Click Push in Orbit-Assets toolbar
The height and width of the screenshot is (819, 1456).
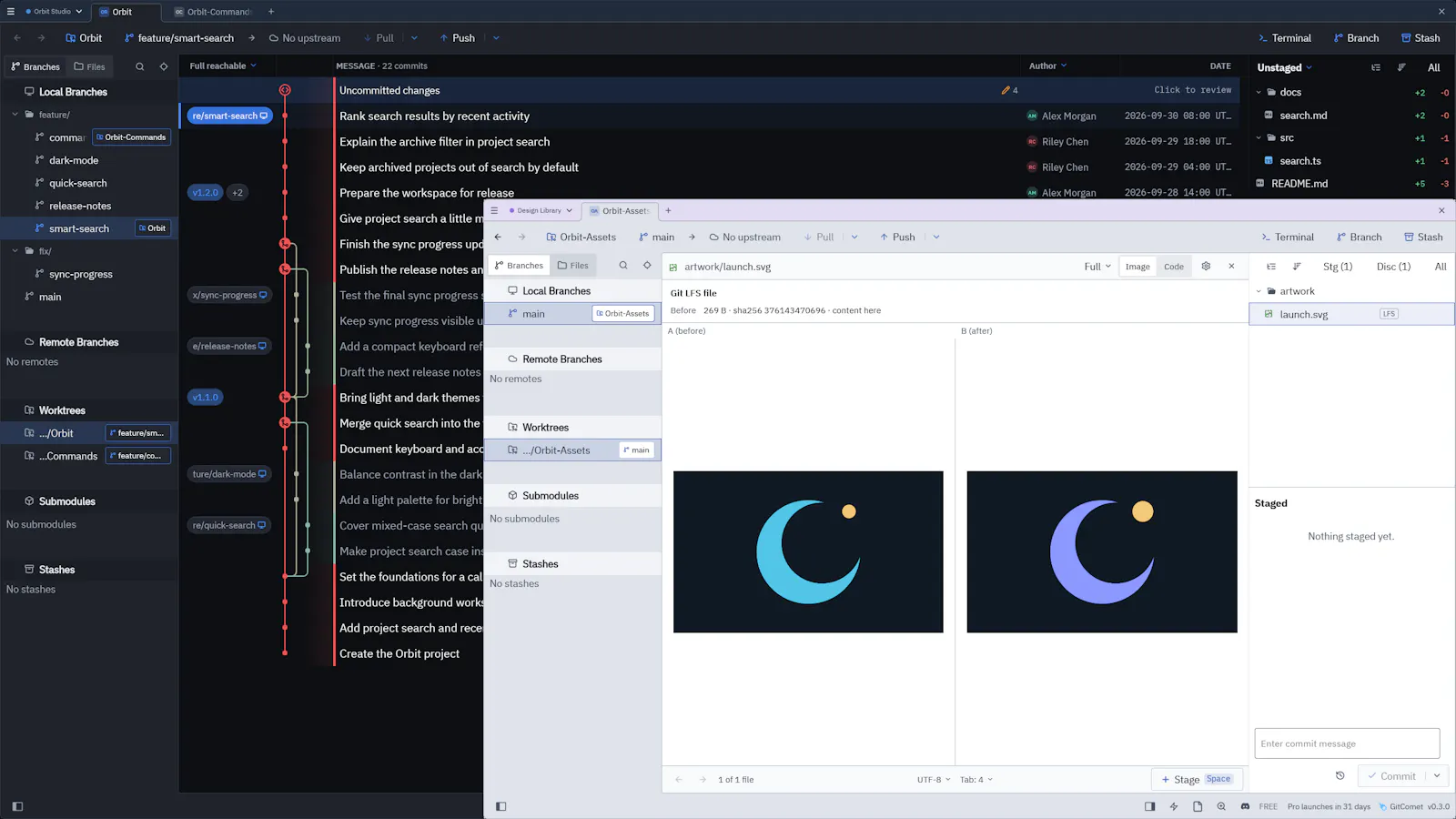[897, 237]
